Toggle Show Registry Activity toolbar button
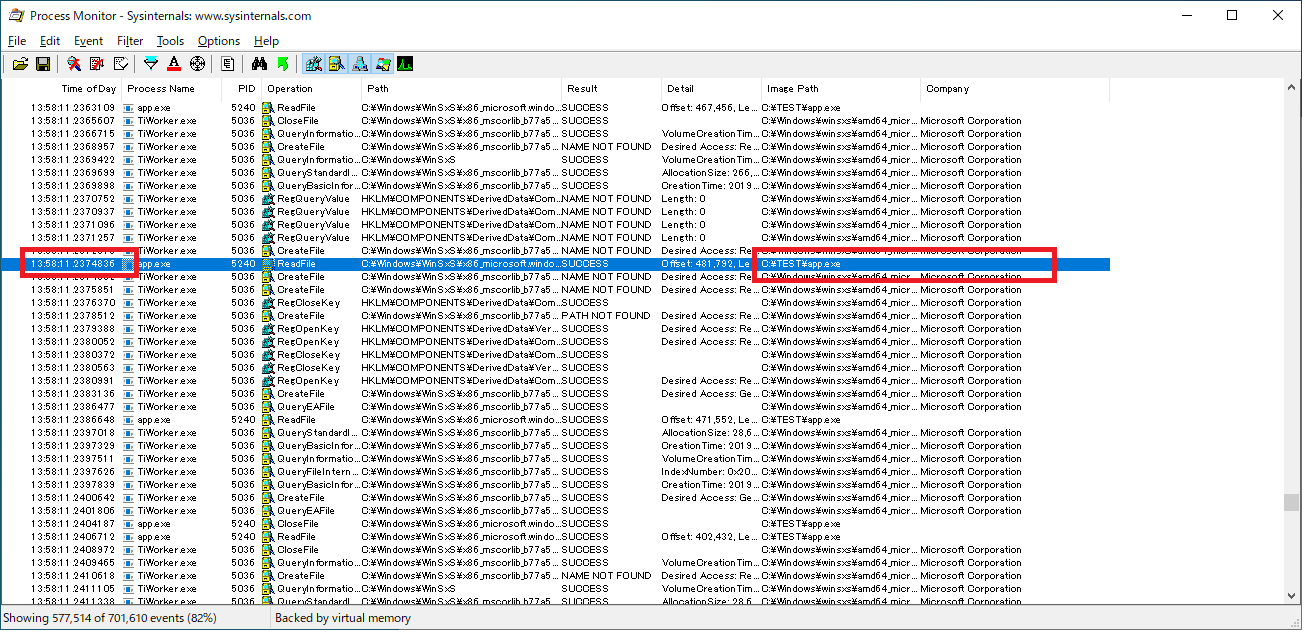The image size is (1305, 632). click(314, 64)
